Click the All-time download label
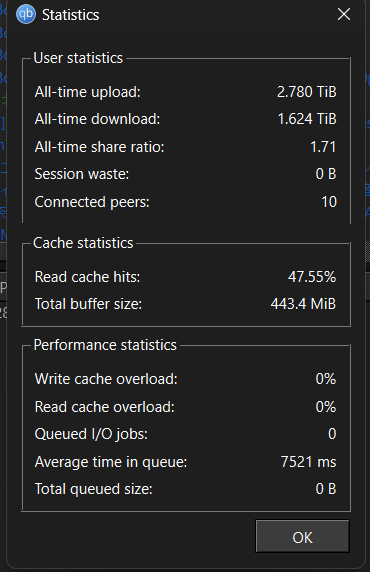The width and height of the screenshot is (370, 572). point(97,119)
